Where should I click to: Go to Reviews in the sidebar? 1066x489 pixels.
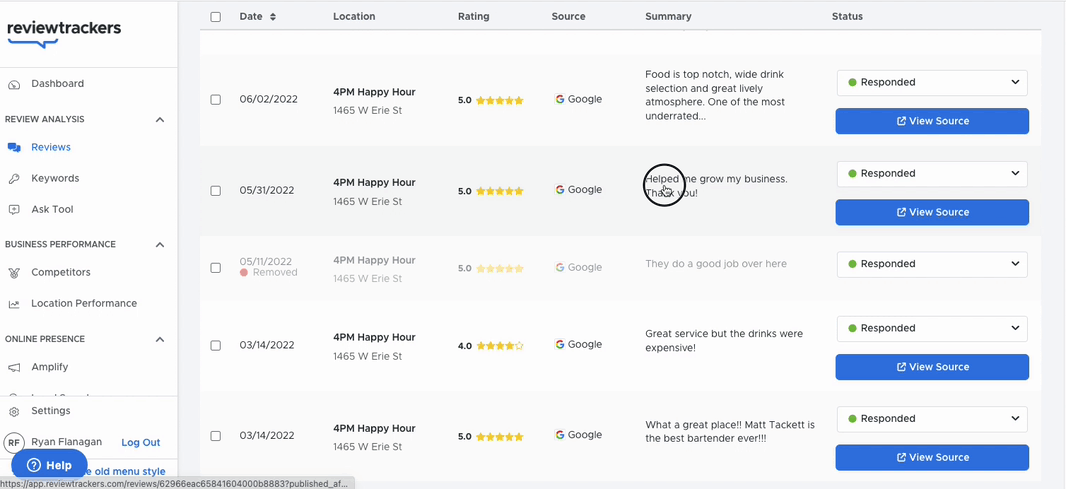pos(51,147)
